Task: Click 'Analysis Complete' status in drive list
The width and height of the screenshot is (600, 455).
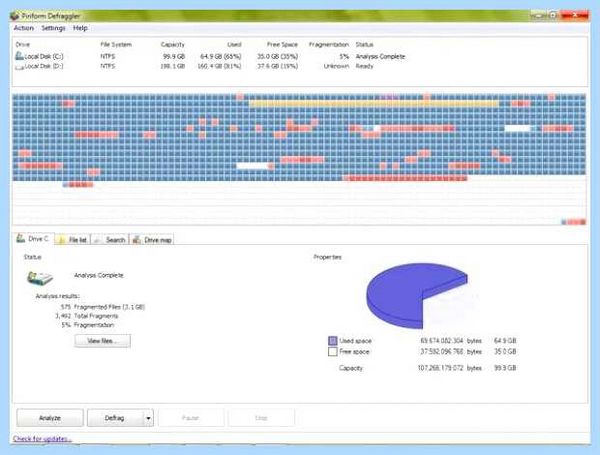Action: tap(380, 56)
